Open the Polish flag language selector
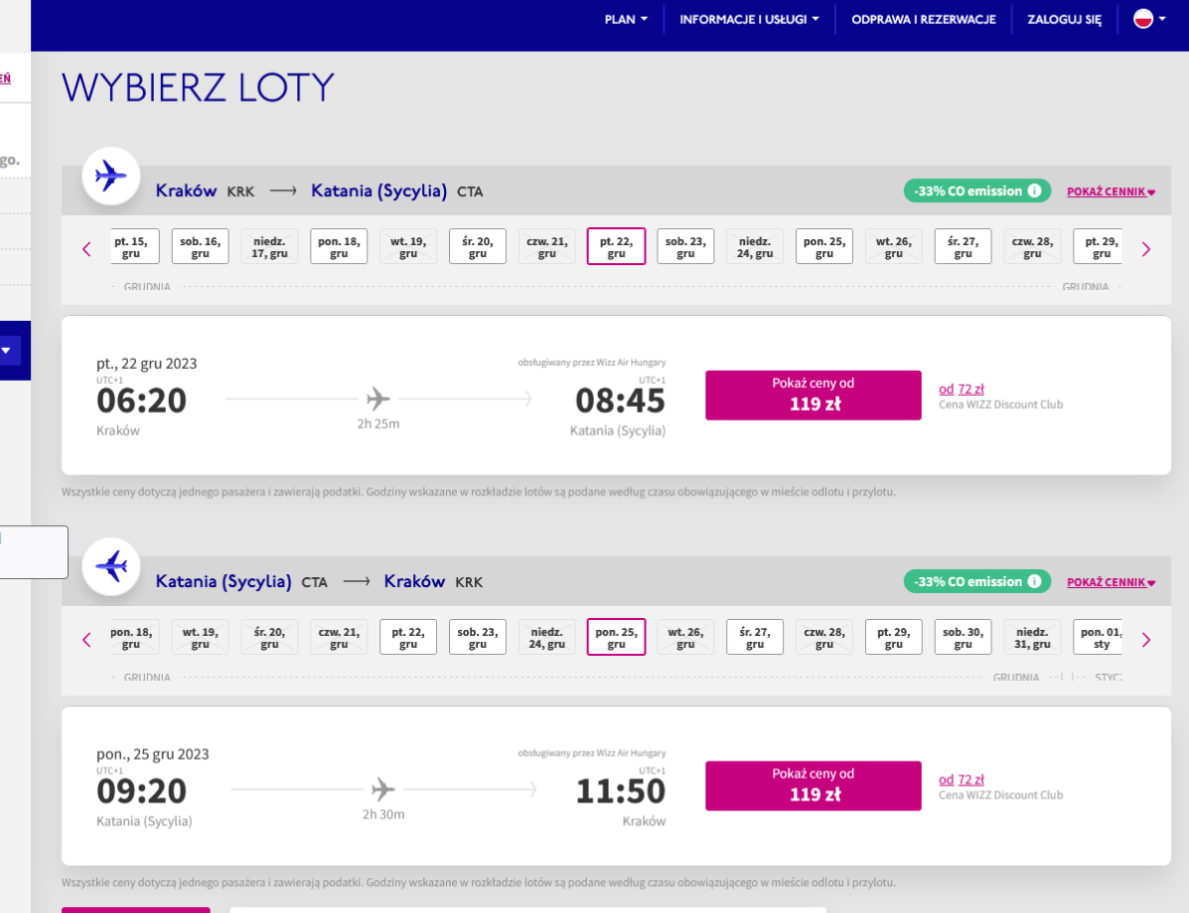 tap(1149, 19)
